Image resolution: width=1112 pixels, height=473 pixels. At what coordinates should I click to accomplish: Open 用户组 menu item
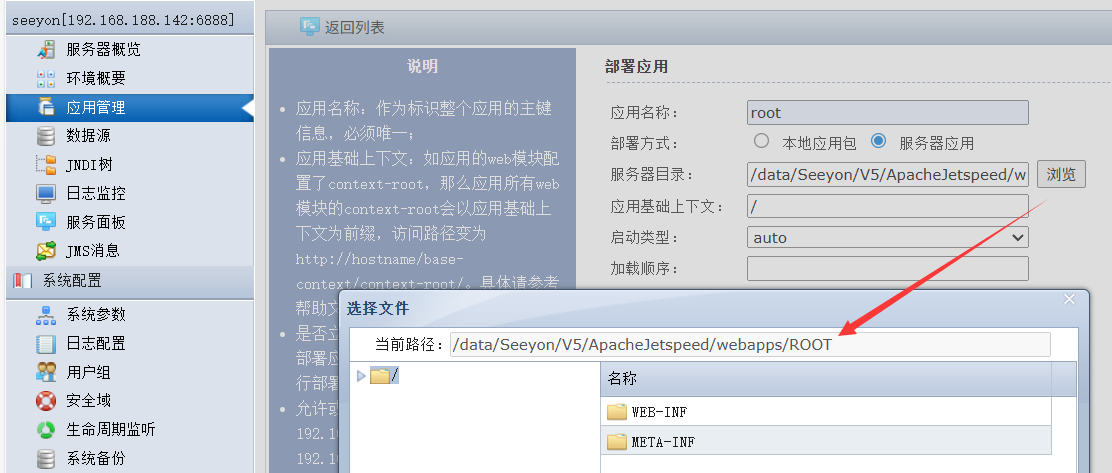pos(89,372)
